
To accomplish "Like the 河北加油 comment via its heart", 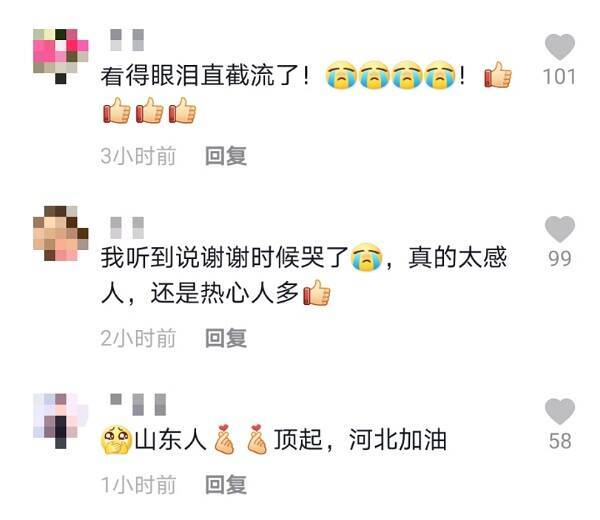I will click(559, 411).
